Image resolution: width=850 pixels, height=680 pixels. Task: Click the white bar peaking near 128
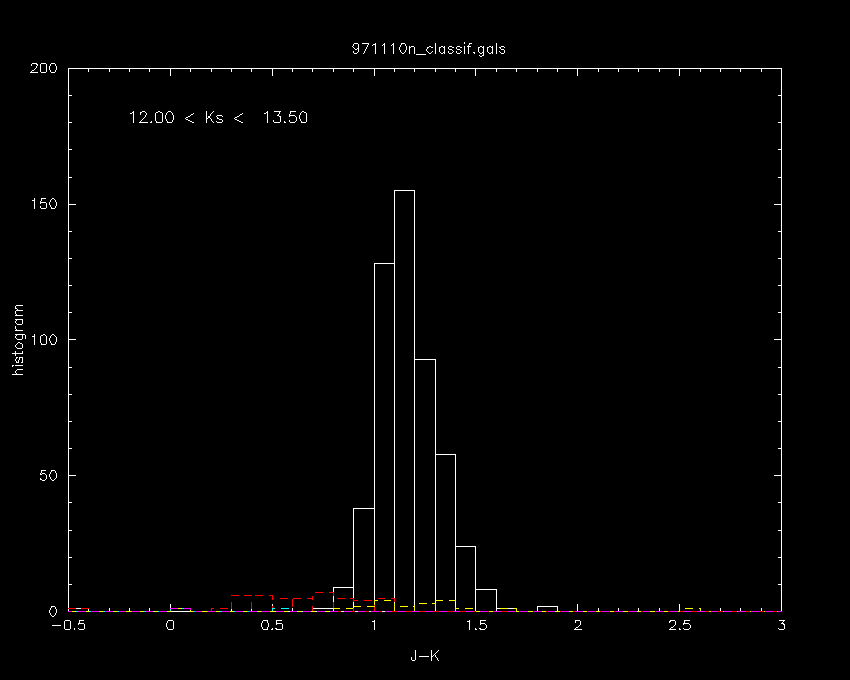click(384, 437)
